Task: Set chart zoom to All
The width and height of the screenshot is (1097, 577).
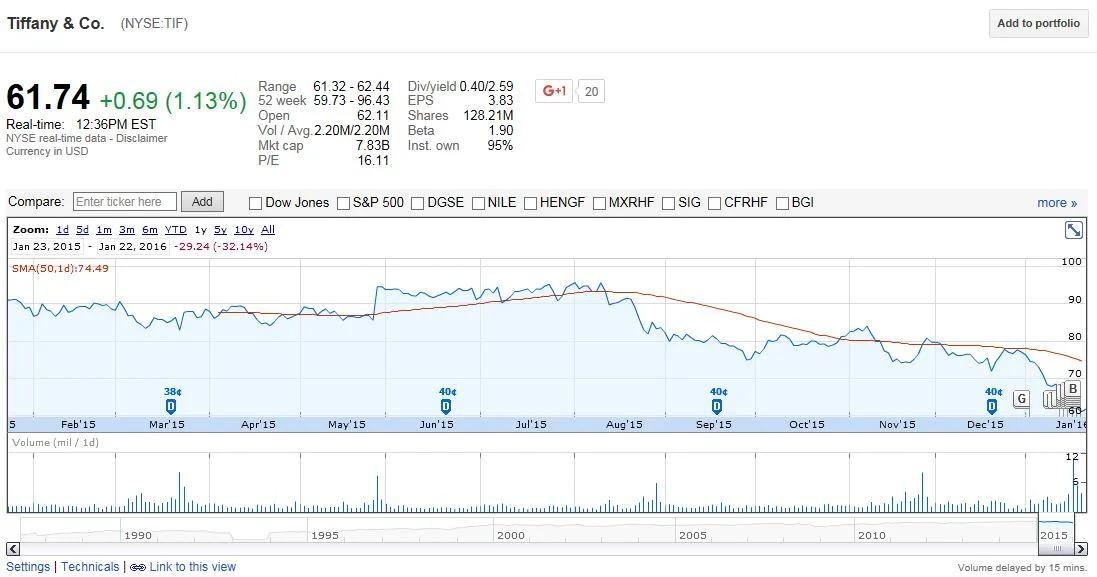Action: [268, 229]
